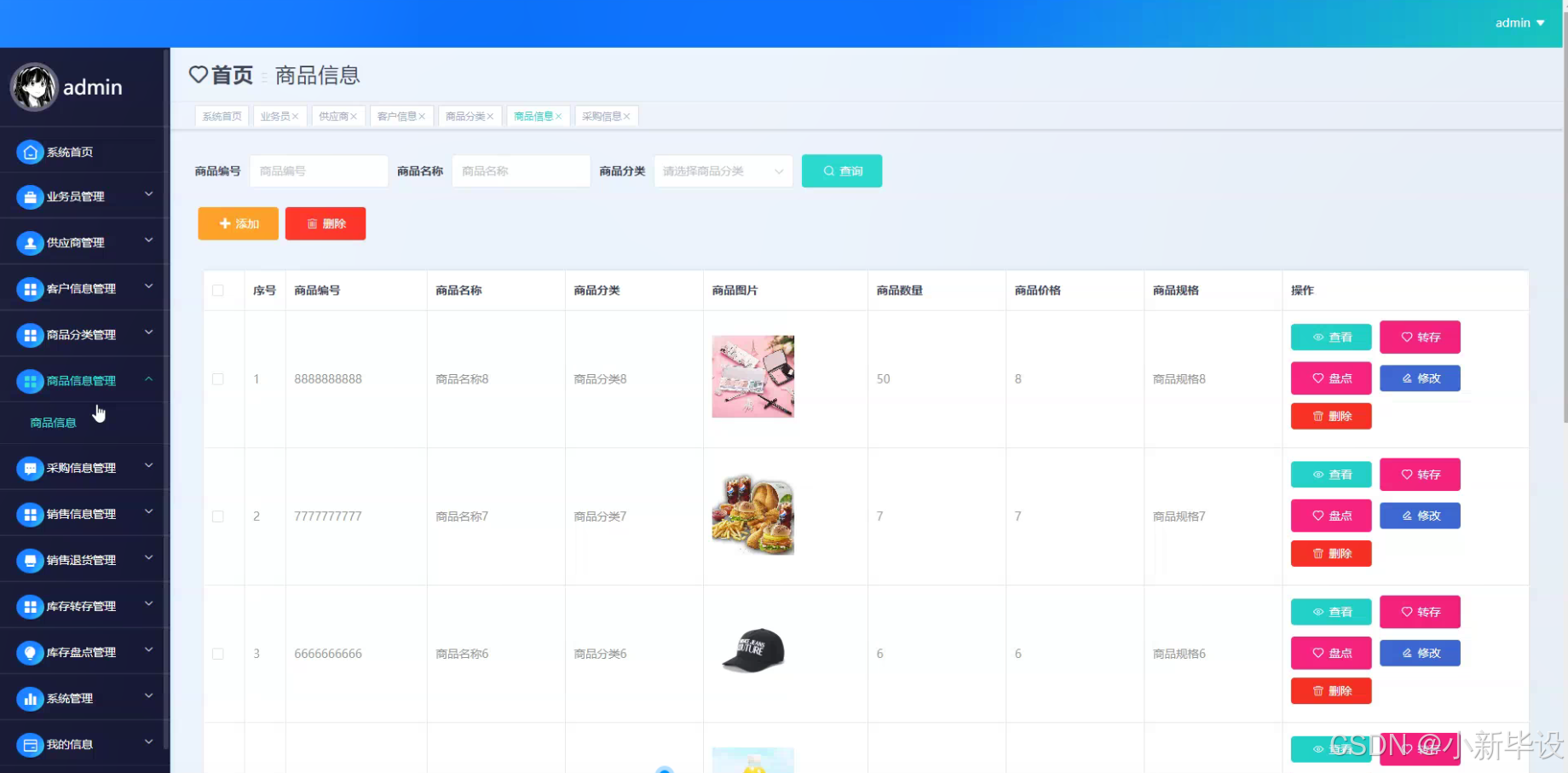The height and width of the screenshot is (773, 1568).
Task: Expand the 销售信息管理 menu chevron
Action: pos(148,511)
